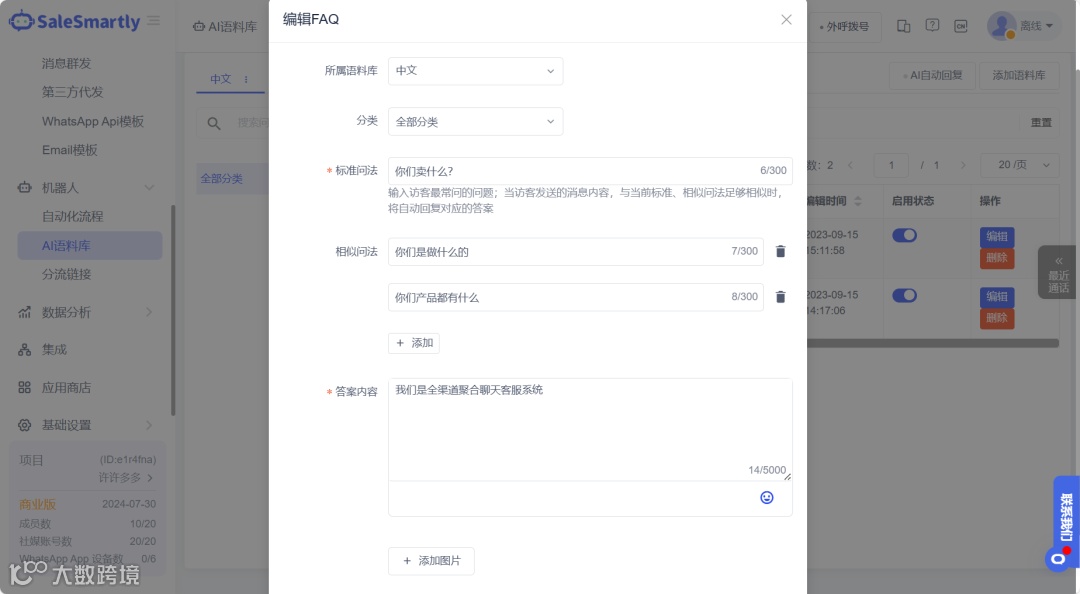This screenshot has width=1080, height=594.
Task: Open WhatsApp Api模板 in sidebar
Action: pyautogui.click(x=93, y=121)
